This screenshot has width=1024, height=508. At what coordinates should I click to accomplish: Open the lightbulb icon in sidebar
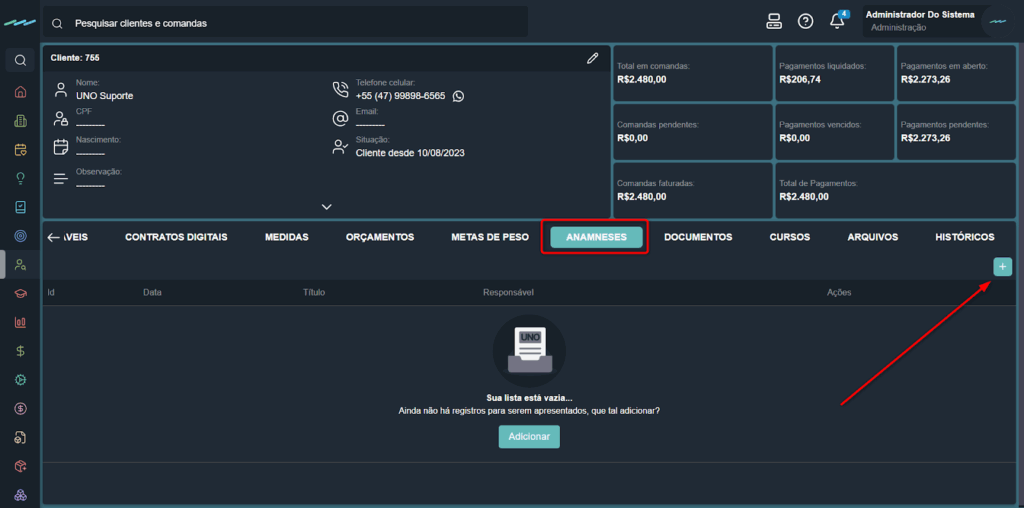[x=20, y=178]
